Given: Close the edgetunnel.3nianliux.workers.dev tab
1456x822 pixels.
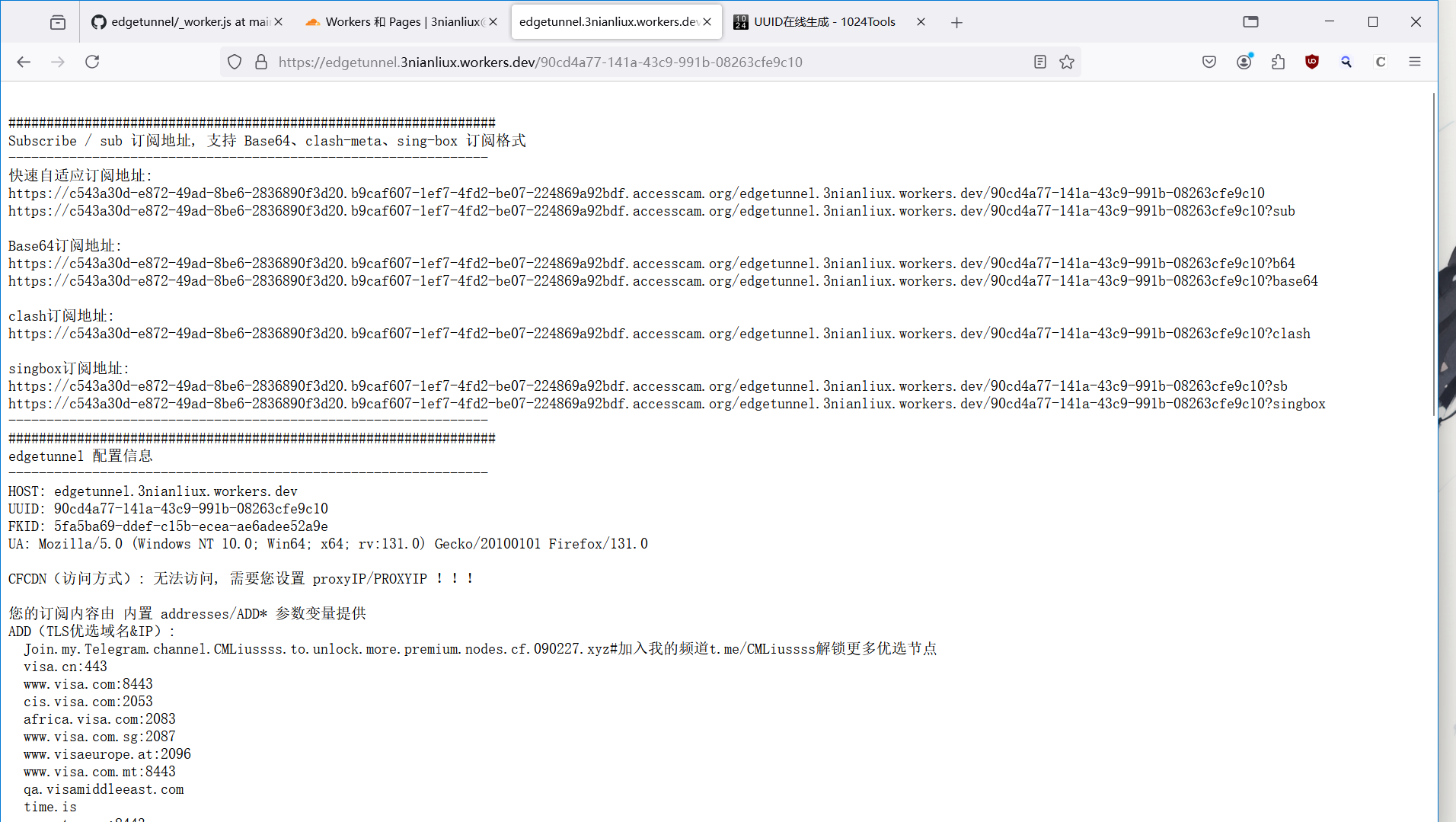Looking at the screenshot, I should click(x=707, y=22).
